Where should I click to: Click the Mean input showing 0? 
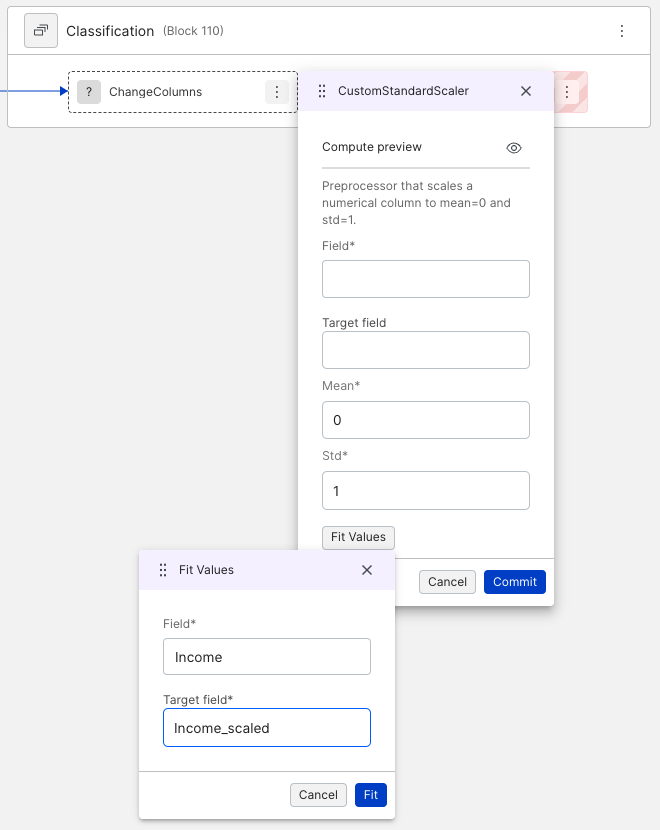tap(426, 420)
